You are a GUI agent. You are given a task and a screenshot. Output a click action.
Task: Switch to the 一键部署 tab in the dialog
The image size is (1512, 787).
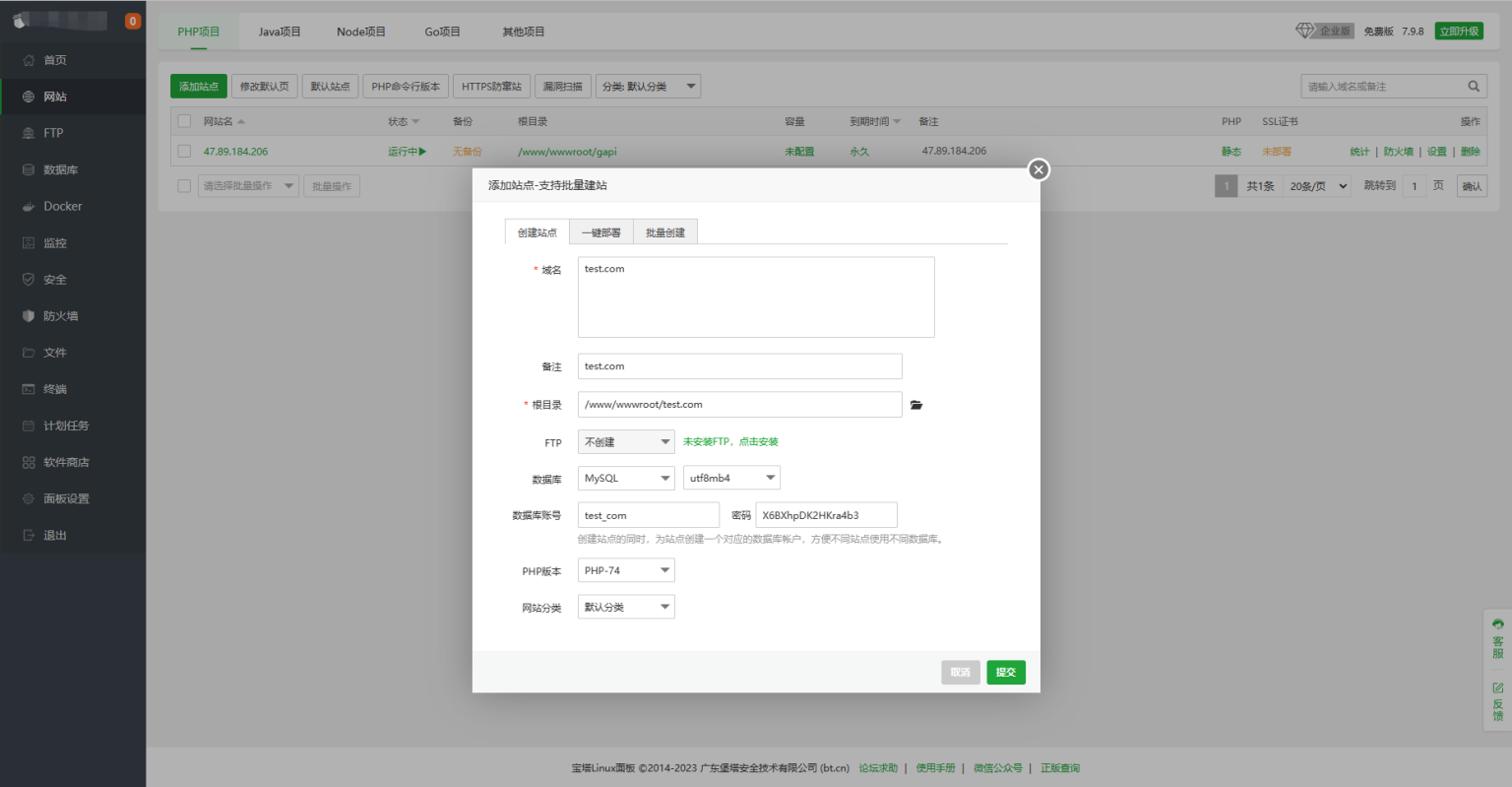click(601, 230)
